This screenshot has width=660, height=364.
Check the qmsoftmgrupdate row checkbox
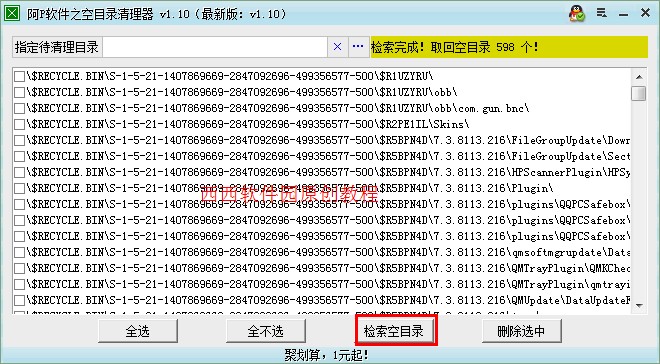[19, 252]
